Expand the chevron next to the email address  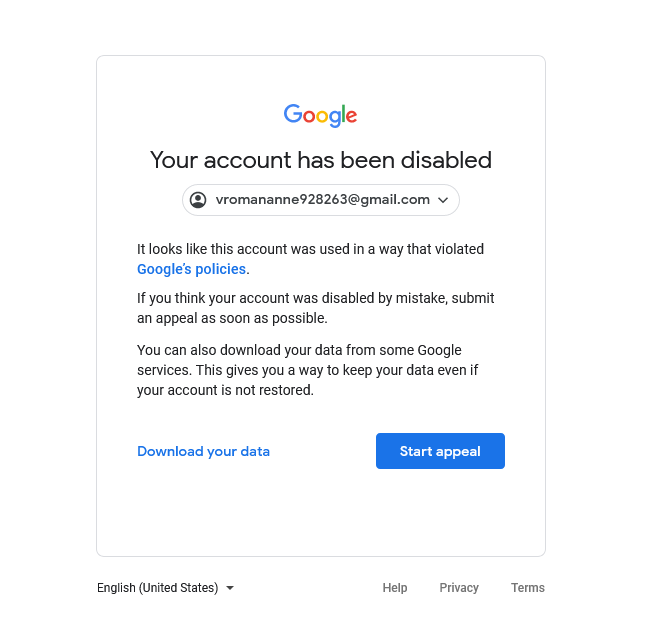point(443,200)
